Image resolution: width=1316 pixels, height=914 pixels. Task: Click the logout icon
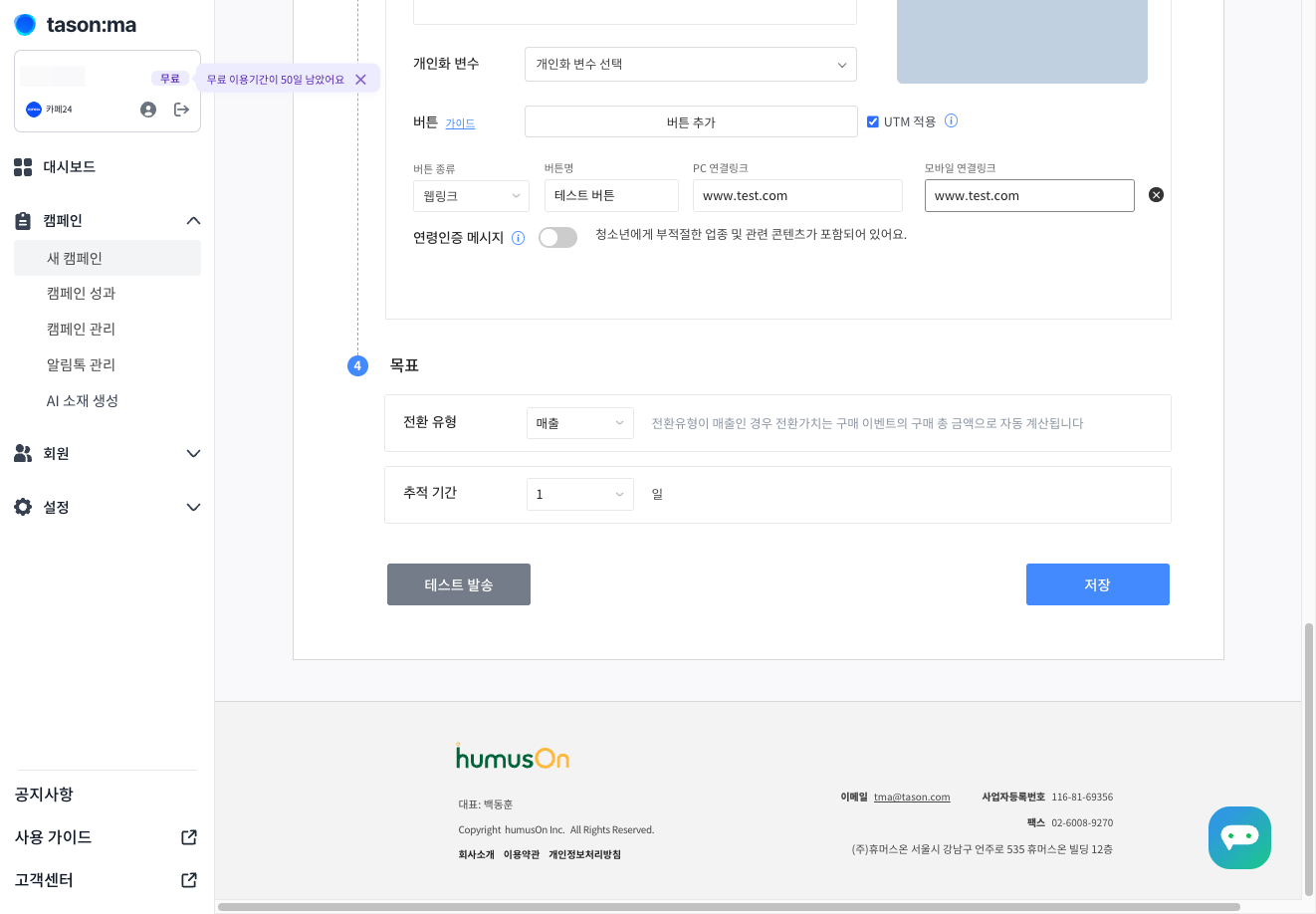coord(181,110)
